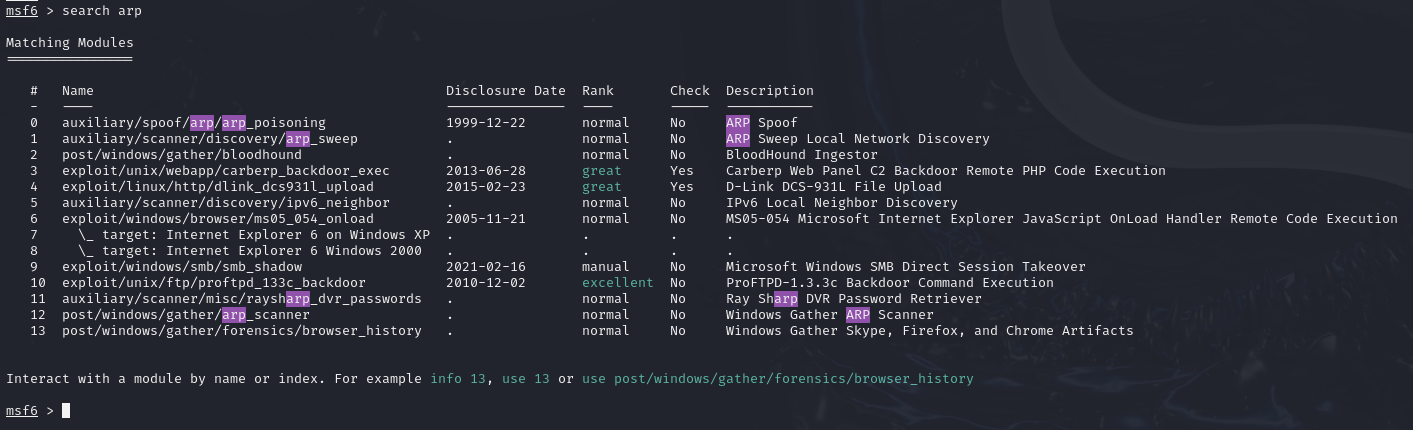
Task: Click the Disclosure Date column header
Action: coord(506,91)
